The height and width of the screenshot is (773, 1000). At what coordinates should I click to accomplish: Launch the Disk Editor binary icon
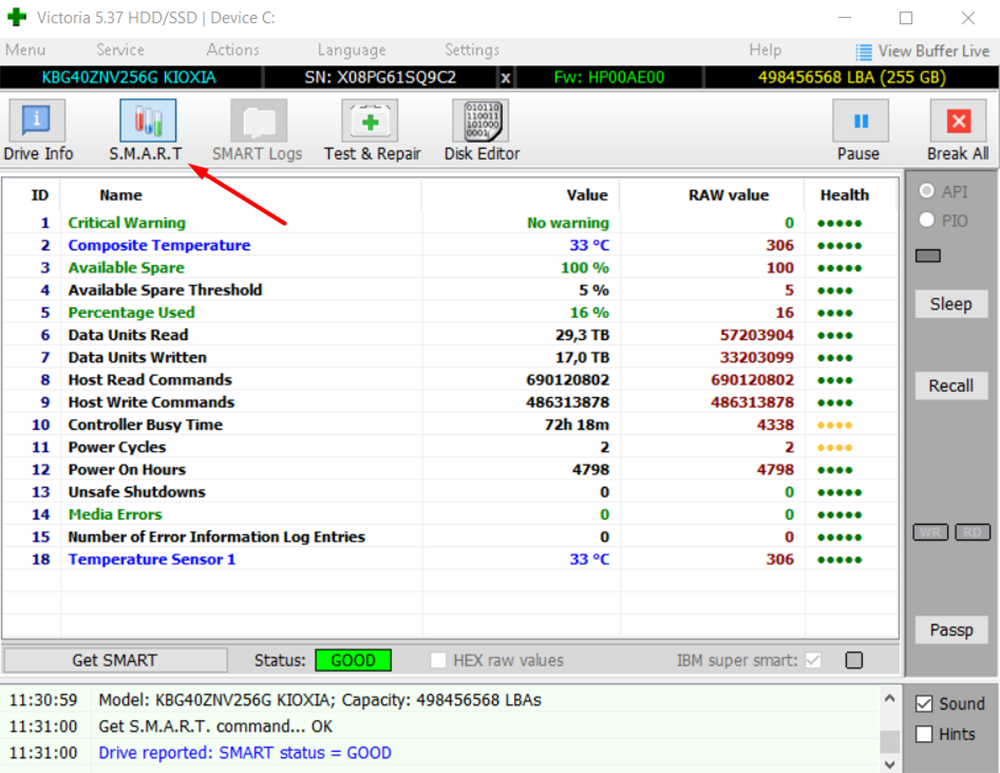coord(482,121)
